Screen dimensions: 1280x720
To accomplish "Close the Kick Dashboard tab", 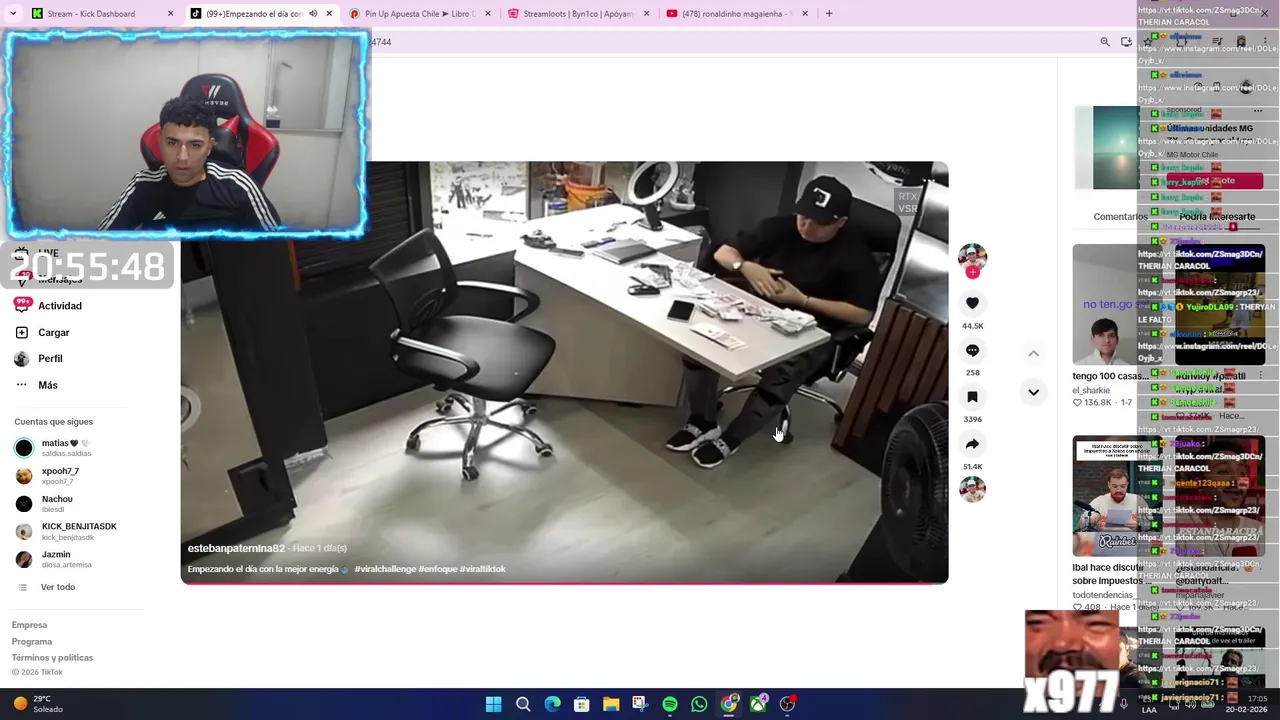I will pos(170,14).
